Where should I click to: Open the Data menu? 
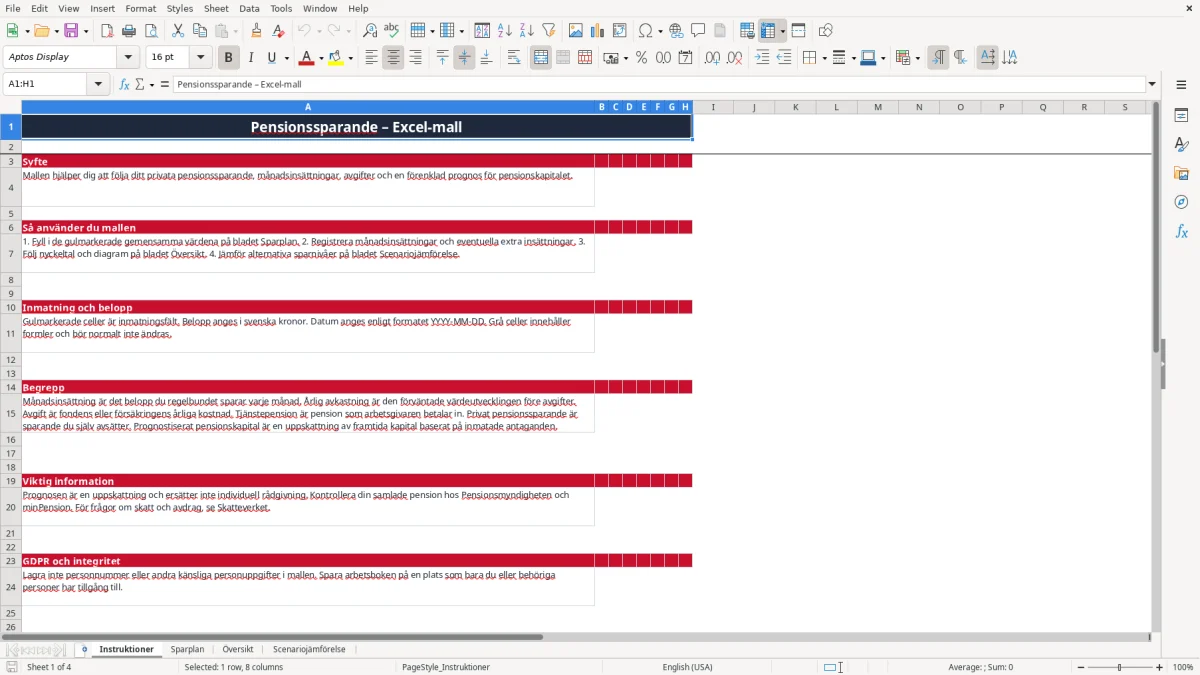(x=249, y=8)
